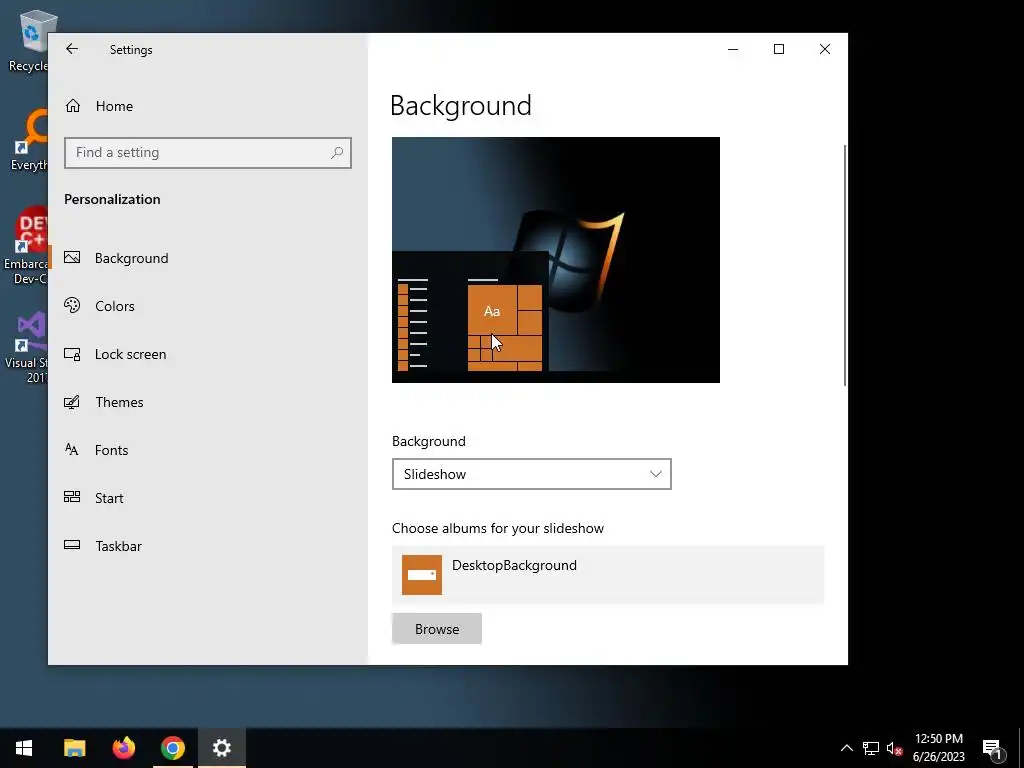The image size is (1024, 768).
Task: Click the Lock screen monitor icon
Action: pyautogui.click(x=72, y=354)
